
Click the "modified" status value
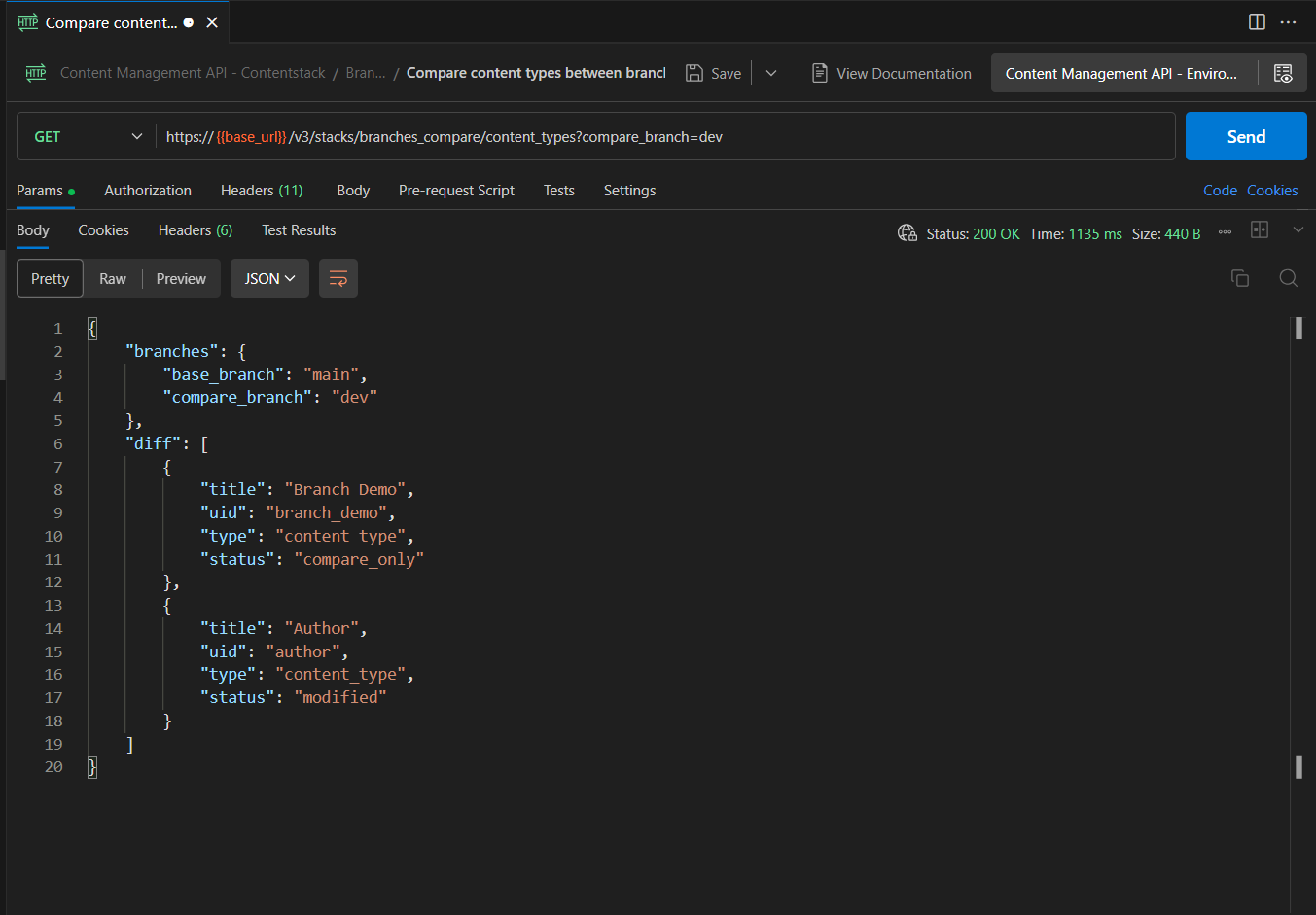[x=340, y=697]
